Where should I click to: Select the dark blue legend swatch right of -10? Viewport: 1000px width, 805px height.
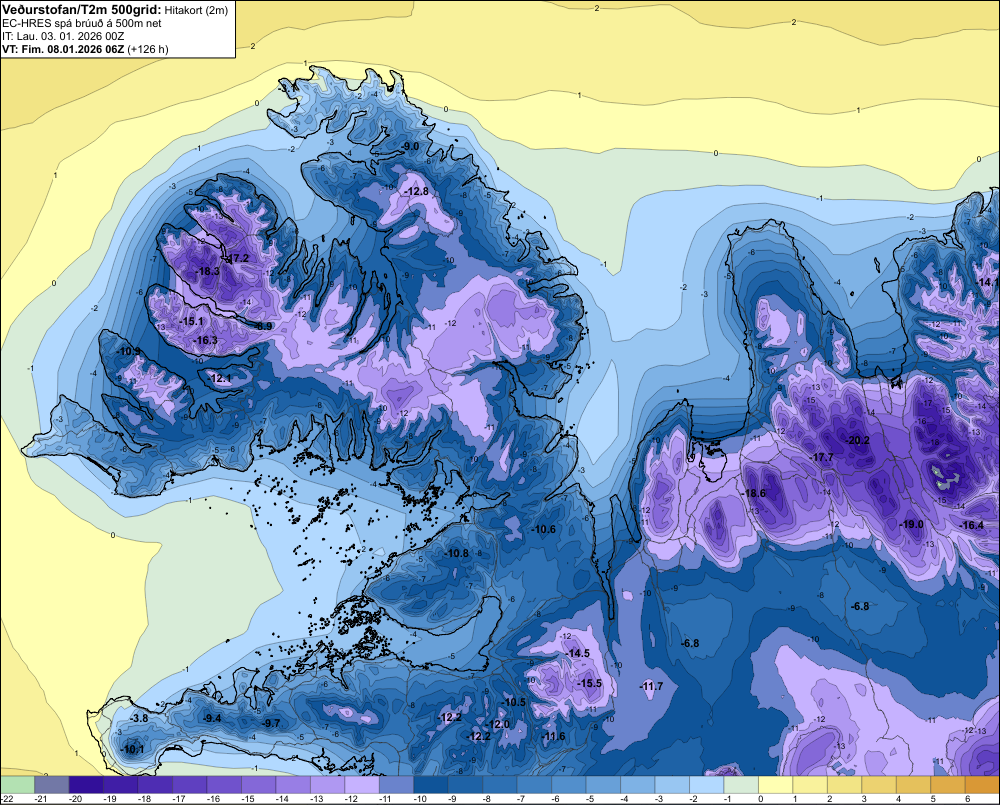coord(430,784)
